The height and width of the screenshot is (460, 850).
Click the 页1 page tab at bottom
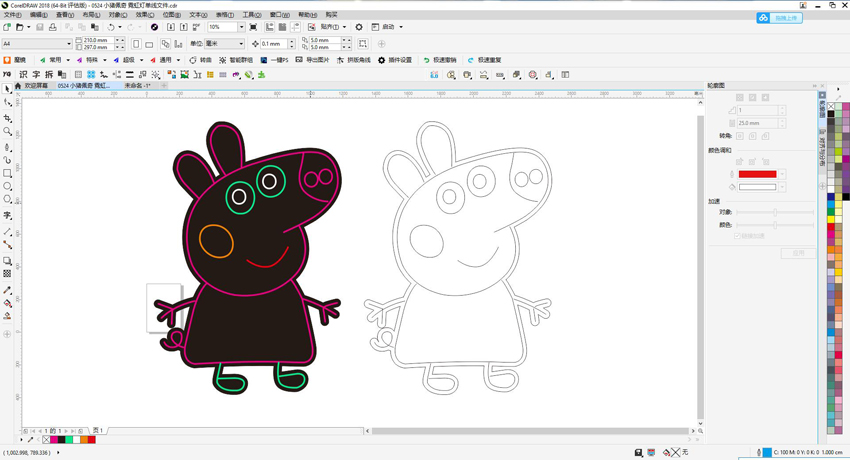click(98, 431)
